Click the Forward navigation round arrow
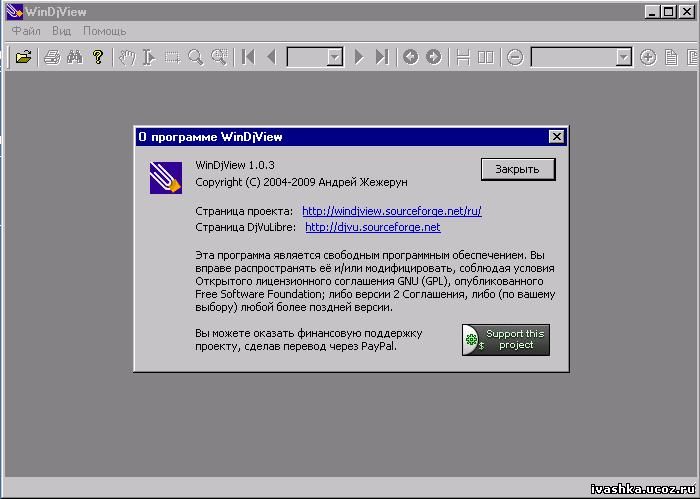 (433, 57)
